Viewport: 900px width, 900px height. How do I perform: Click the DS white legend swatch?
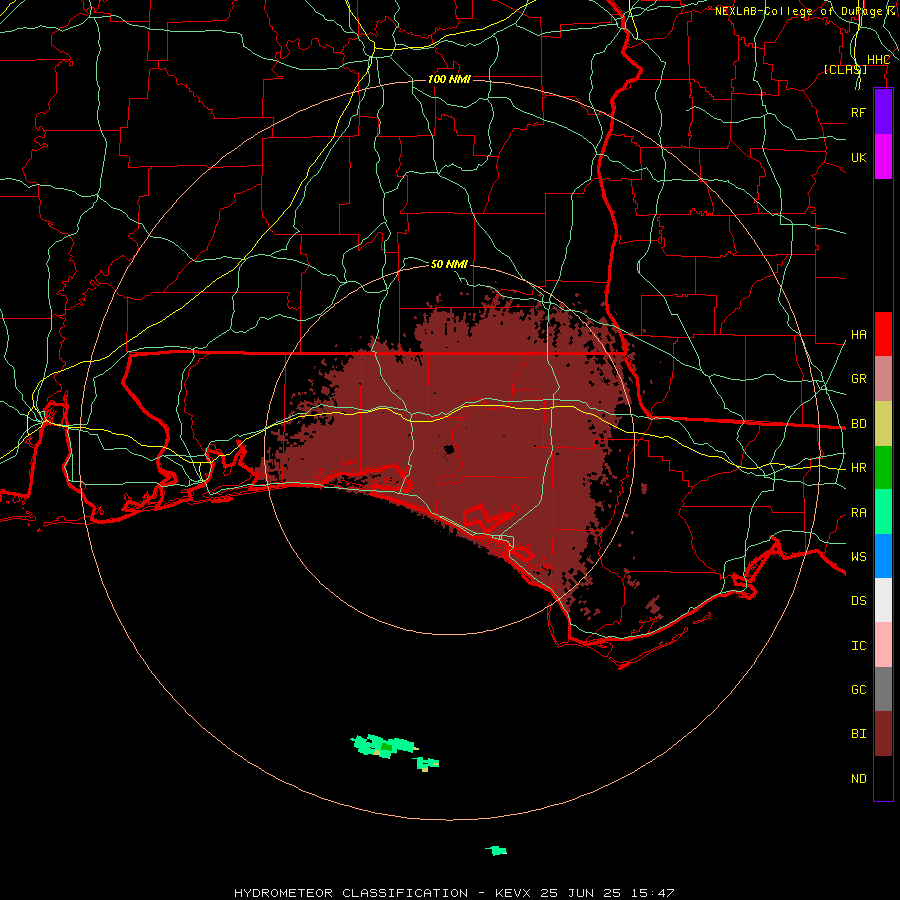(x=883, y=600)
